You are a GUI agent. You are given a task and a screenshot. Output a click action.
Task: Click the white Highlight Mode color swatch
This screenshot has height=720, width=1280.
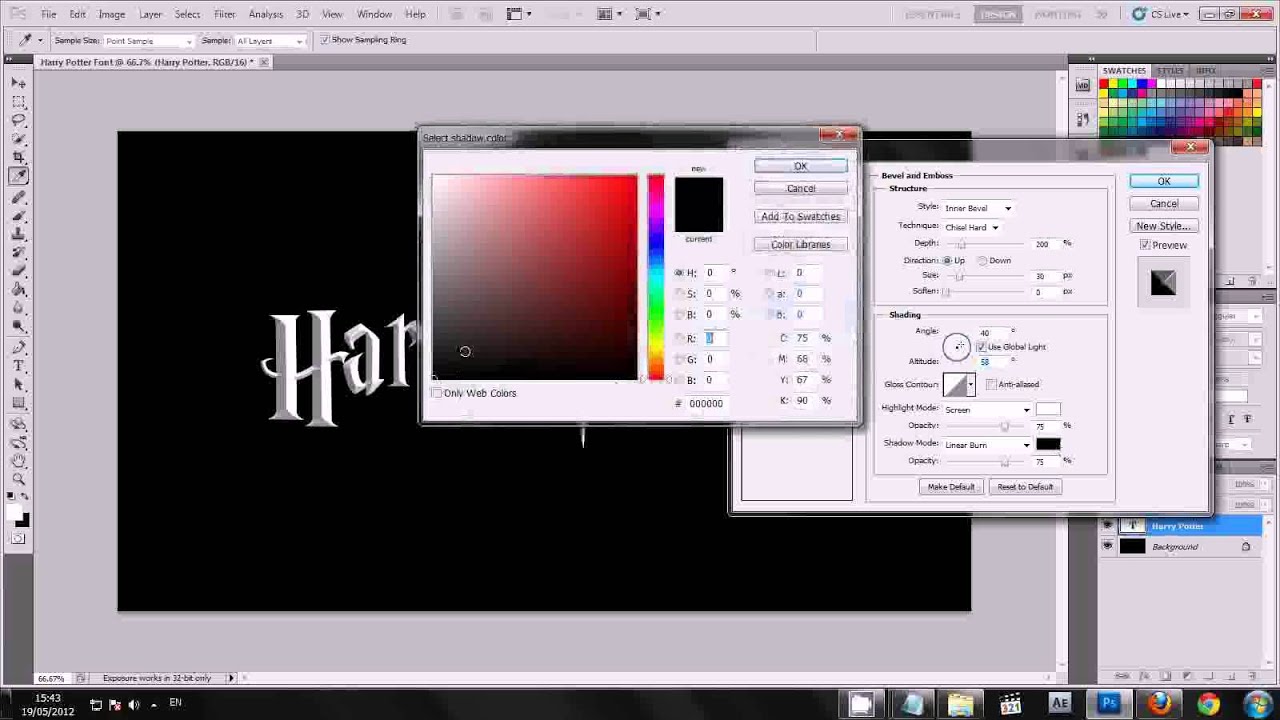point(1048,409)
